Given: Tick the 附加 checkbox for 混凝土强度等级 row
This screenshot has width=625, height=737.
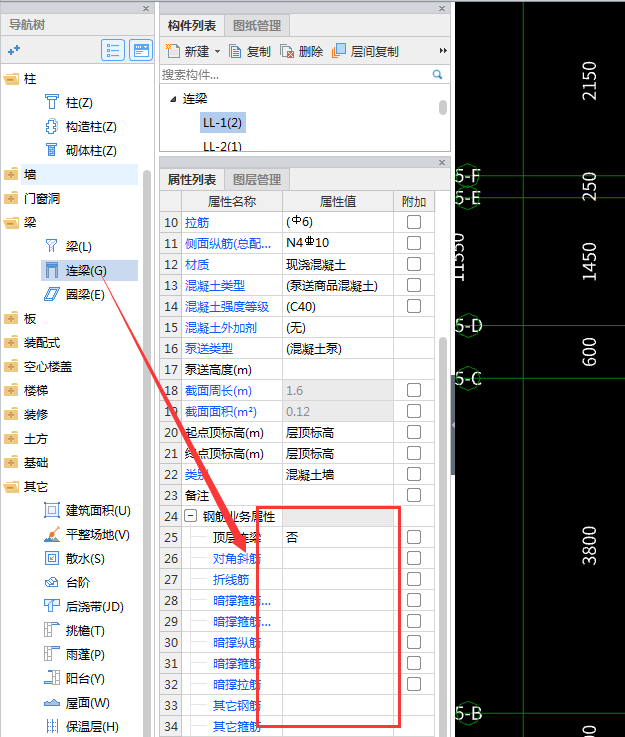Looking at the screenshot, I should pos(414,306).
